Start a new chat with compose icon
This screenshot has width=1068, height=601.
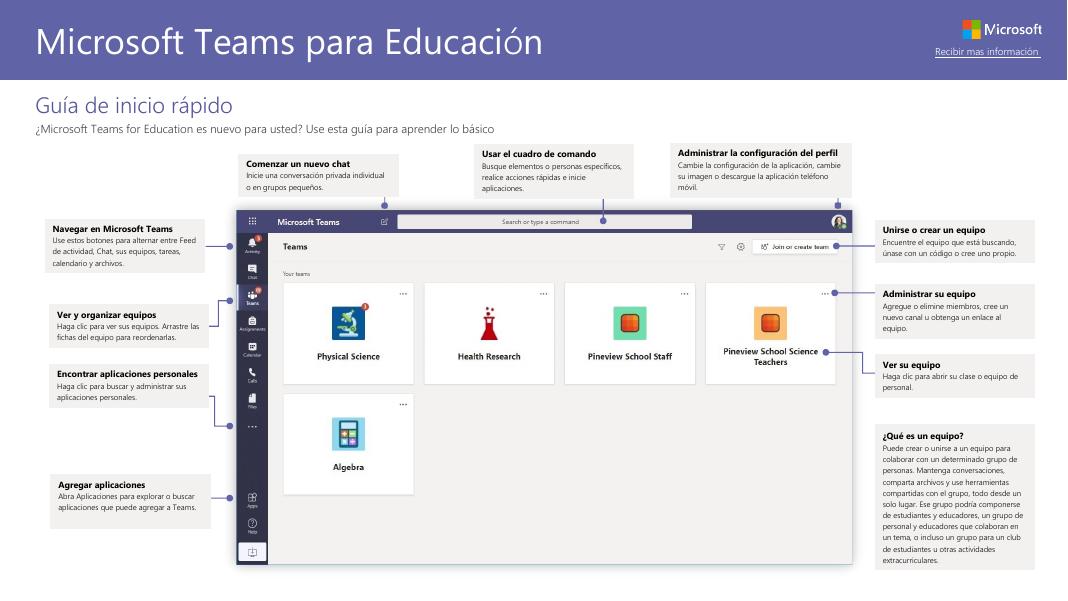[x=384, y=221]
